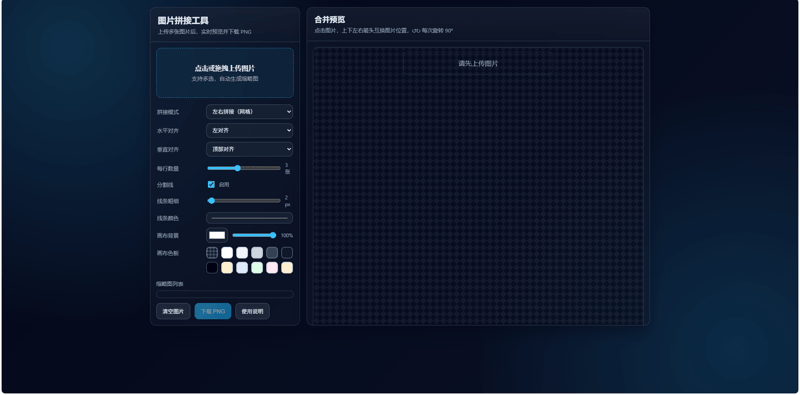Select the light pink palette swatch

(x=272, y=268)
